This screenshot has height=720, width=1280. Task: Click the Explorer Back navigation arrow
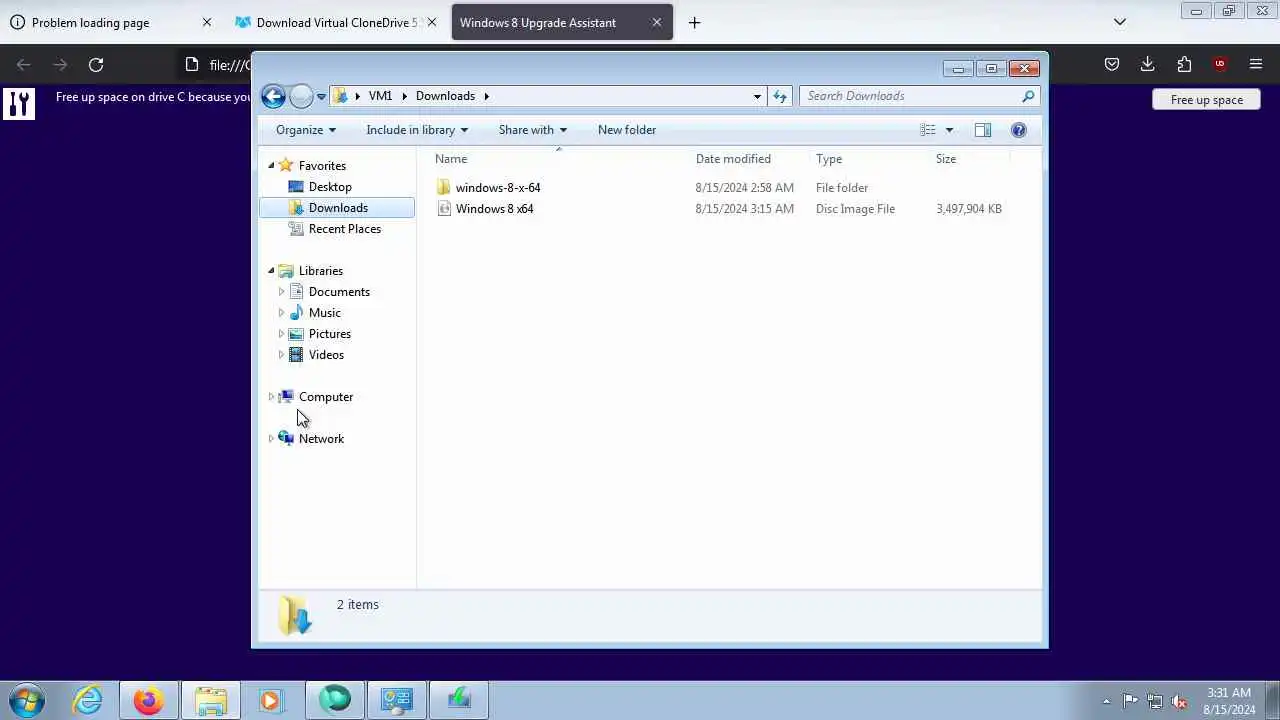pos(273,96)
